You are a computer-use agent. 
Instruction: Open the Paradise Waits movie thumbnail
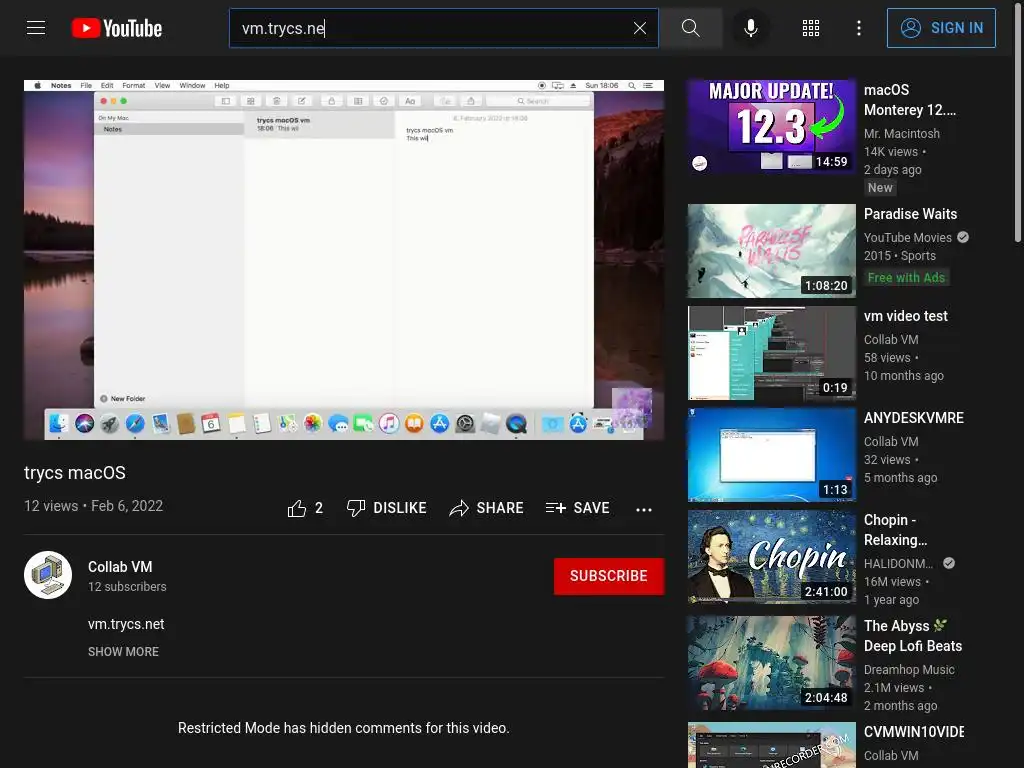tap(771, 251)
